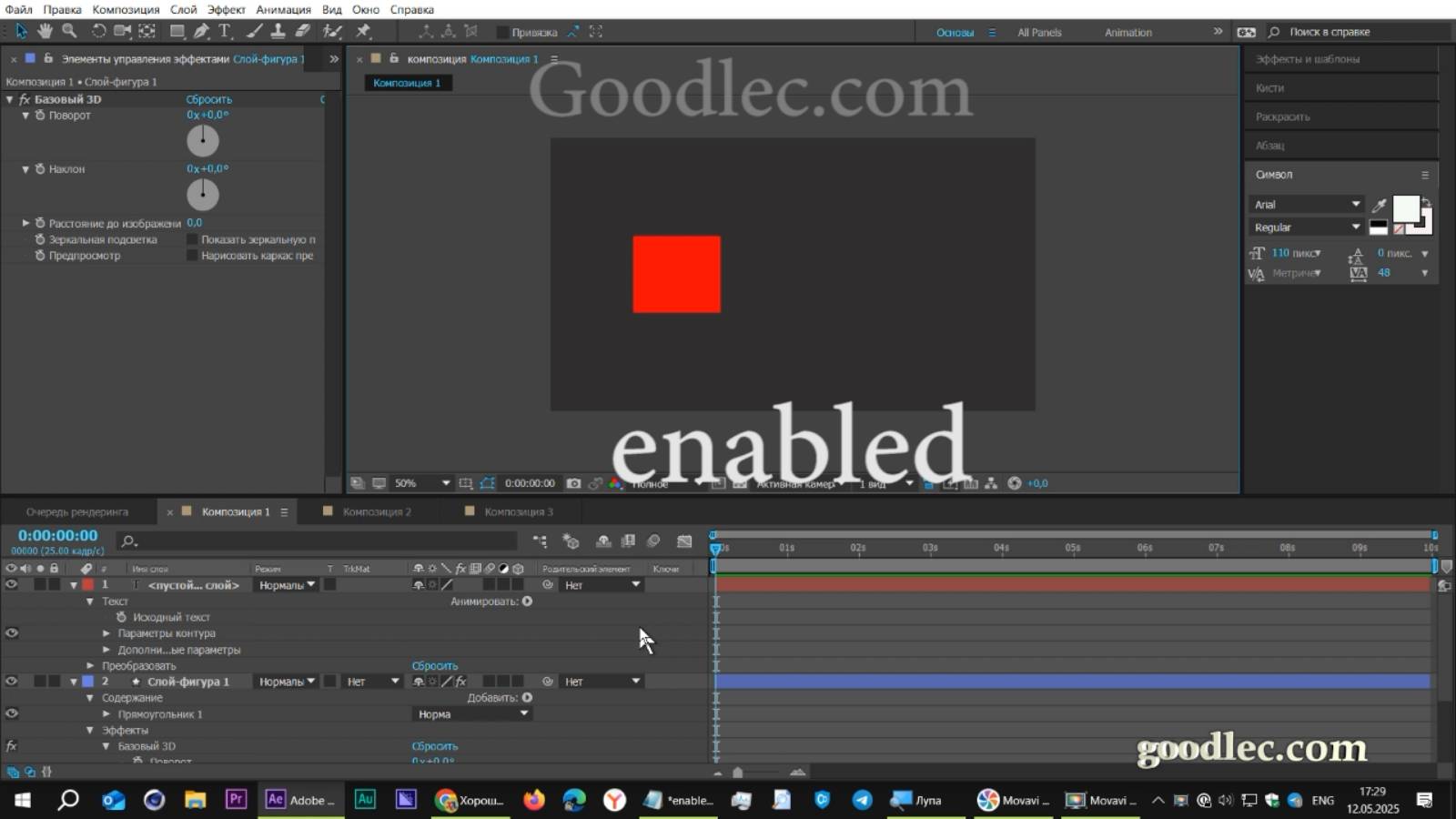
Task: Pick the Brush tool from the toolbar
Action: (253, 31)
